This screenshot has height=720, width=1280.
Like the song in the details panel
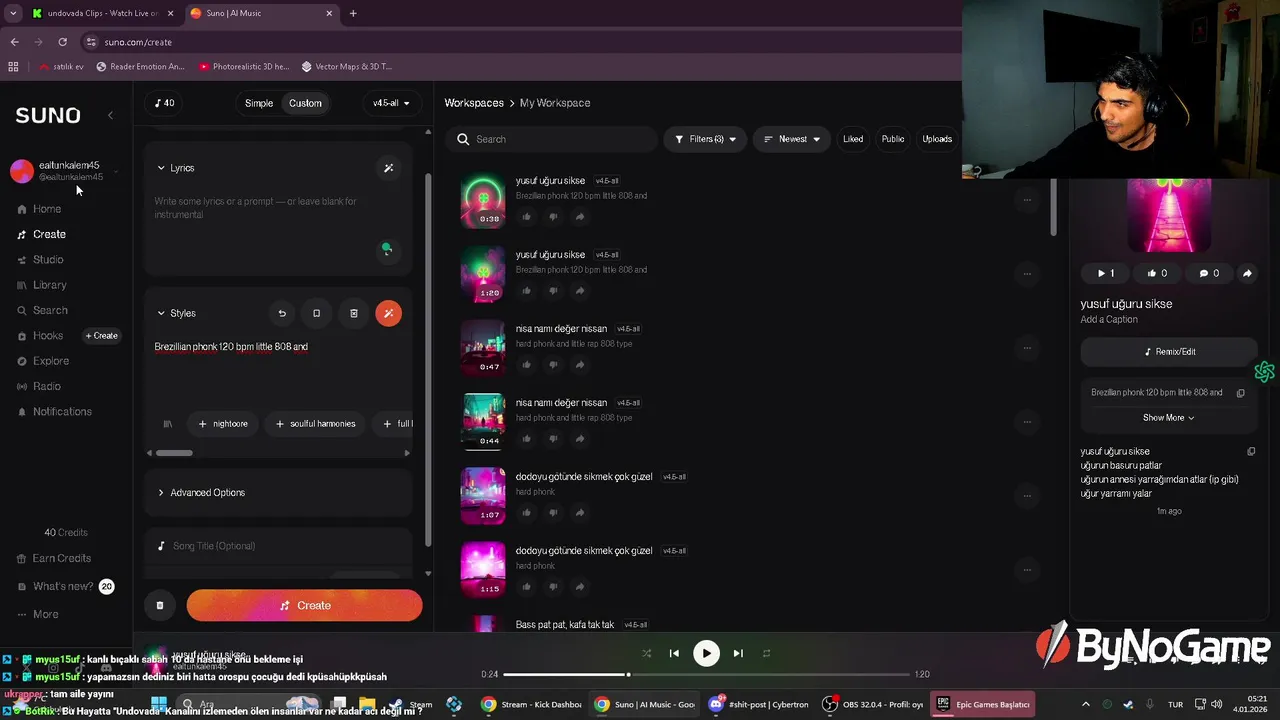point(1158,273)
